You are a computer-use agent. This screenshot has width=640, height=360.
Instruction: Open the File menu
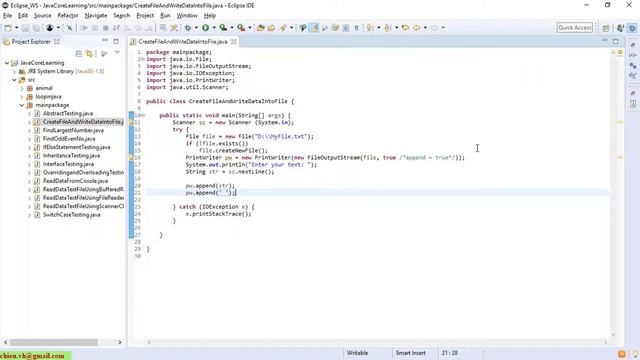[7, 16]
